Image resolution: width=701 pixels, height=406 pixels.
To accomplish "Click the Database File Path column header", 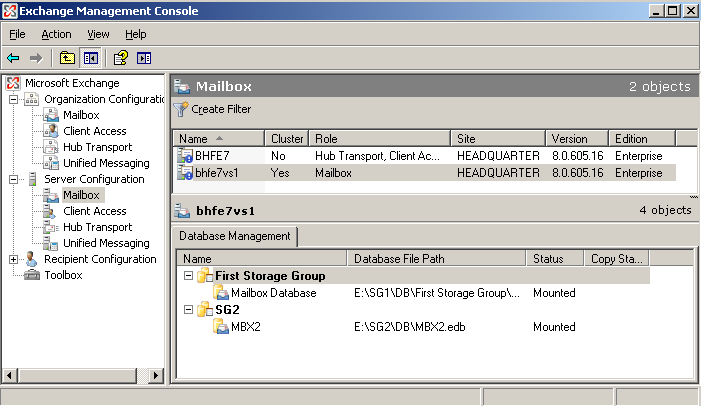I will 436,258.
